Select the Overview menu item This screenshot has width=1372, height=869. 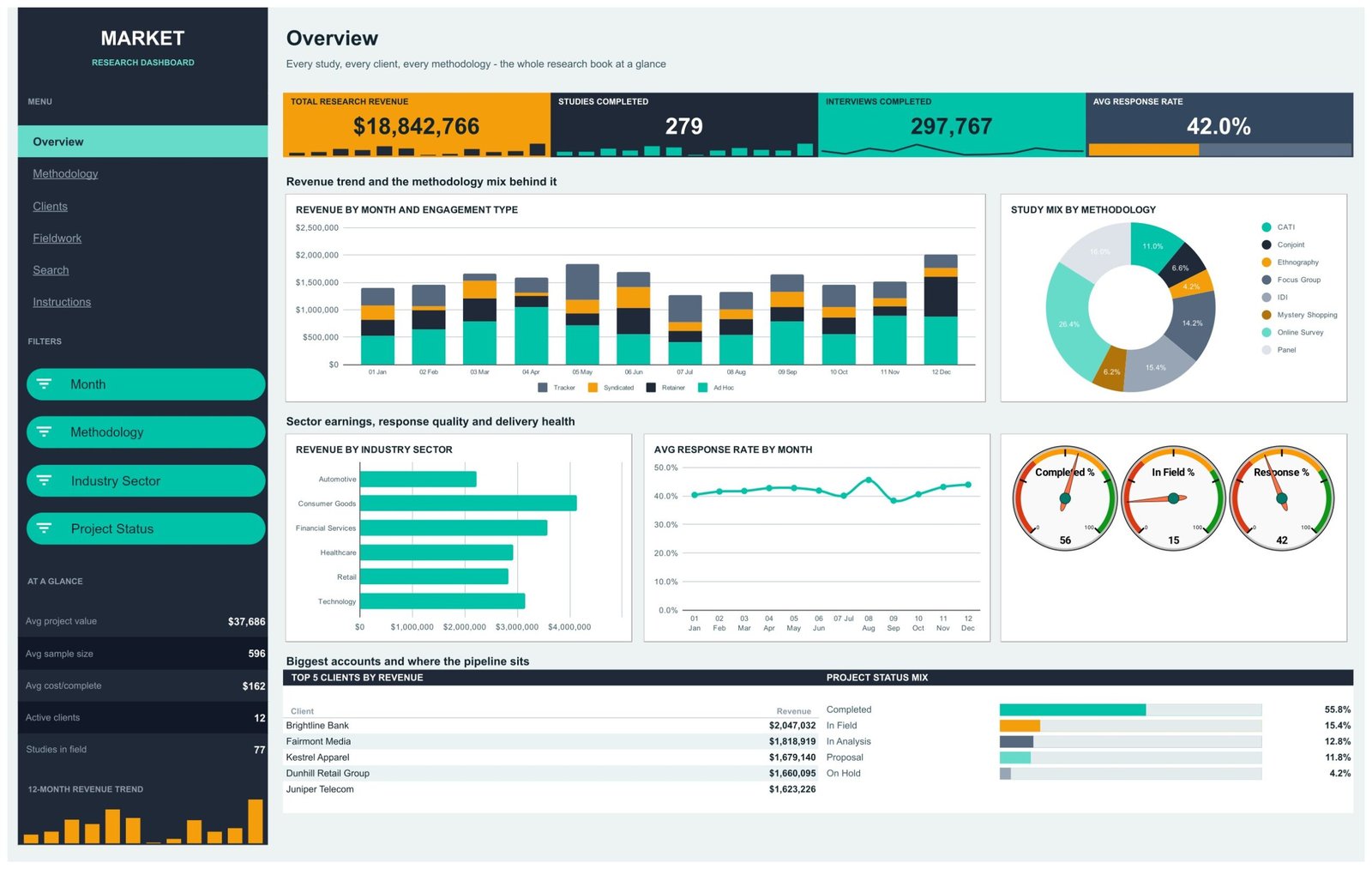click(142, 142)
